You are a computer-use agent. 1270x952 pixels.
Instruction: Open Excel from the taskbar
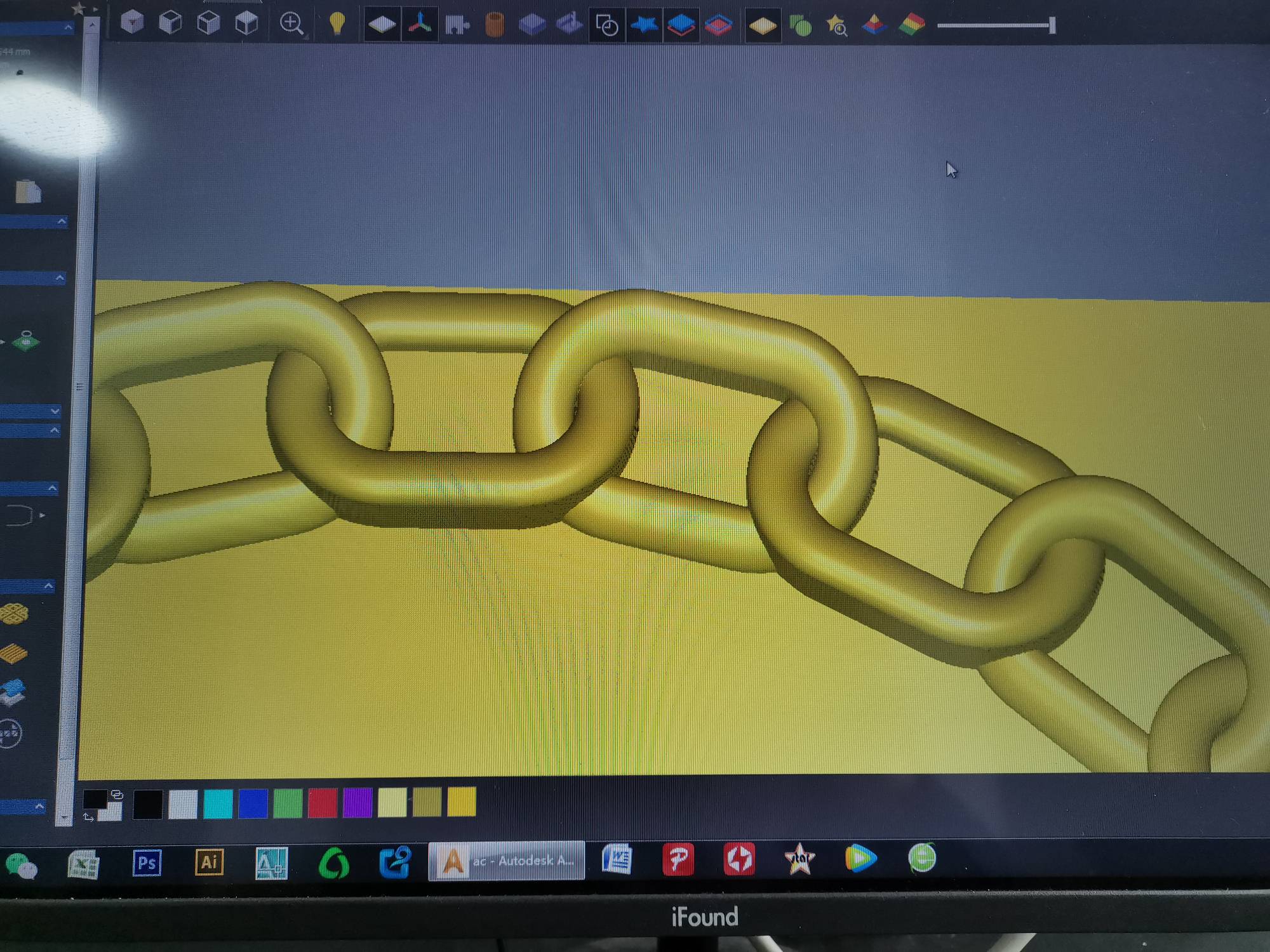83,864
